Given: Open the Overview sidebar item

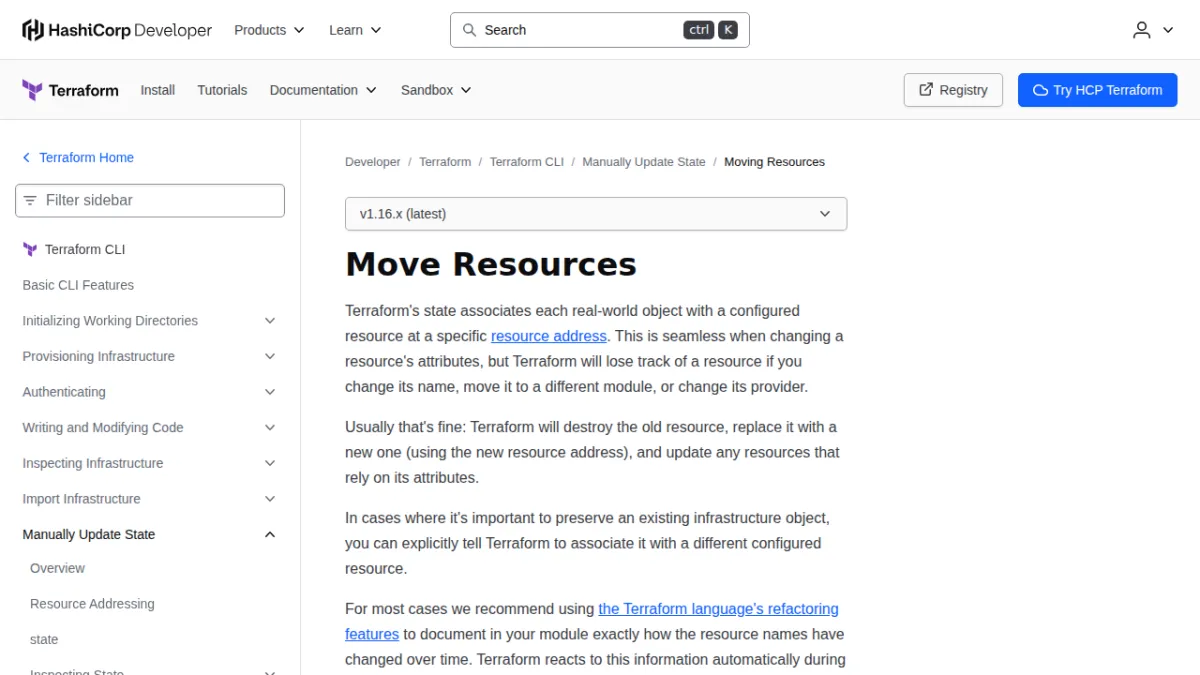Looking at the screenshot, I should click(x=57, y=568).
